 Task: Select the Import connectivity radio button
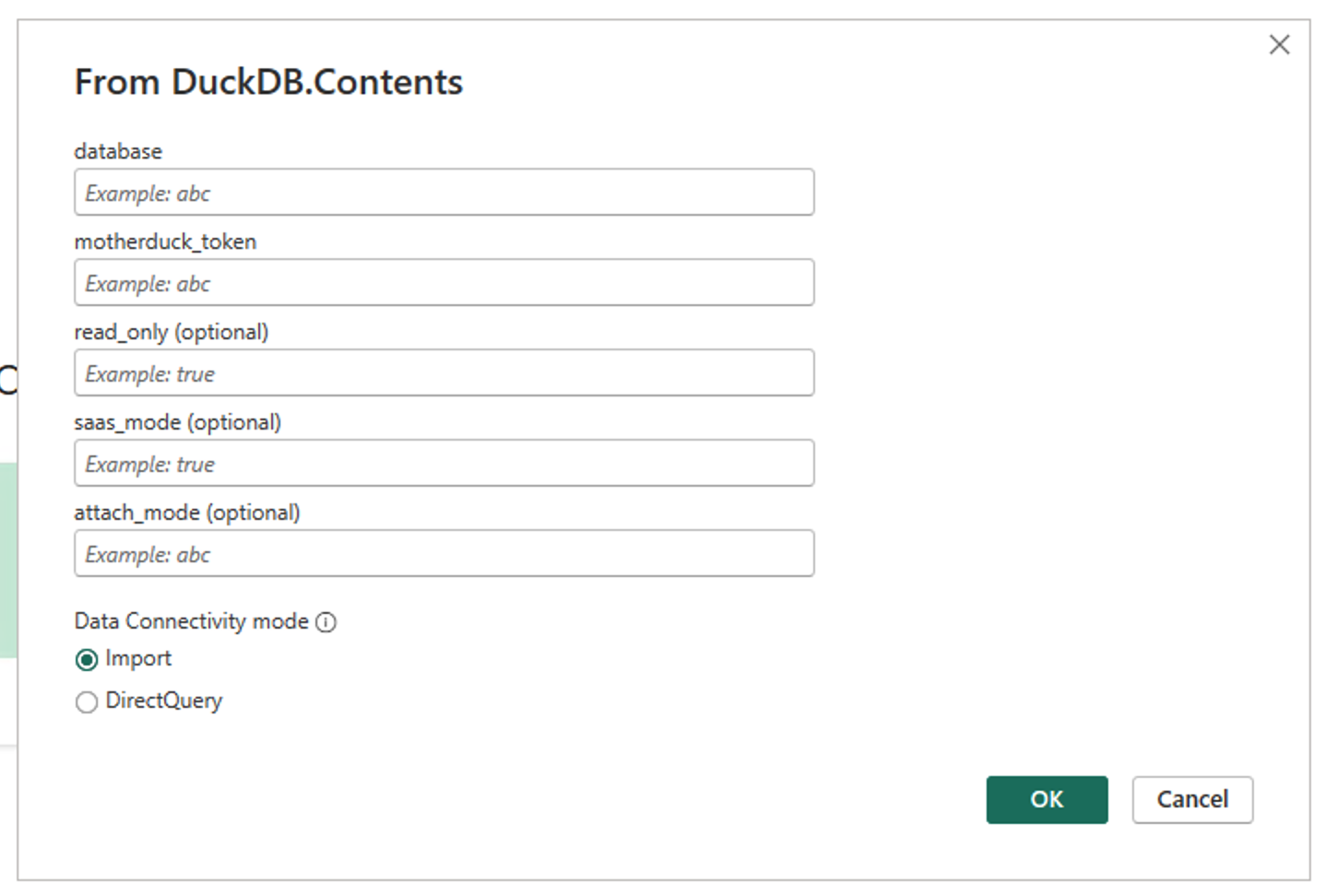(x=87, y=659)
